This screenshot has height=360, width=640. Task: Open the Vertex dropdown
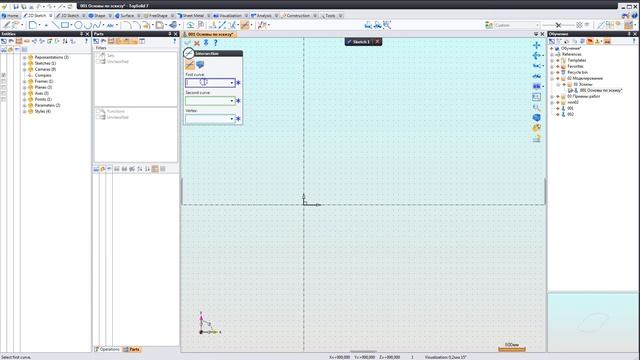[x=232, y=119]
